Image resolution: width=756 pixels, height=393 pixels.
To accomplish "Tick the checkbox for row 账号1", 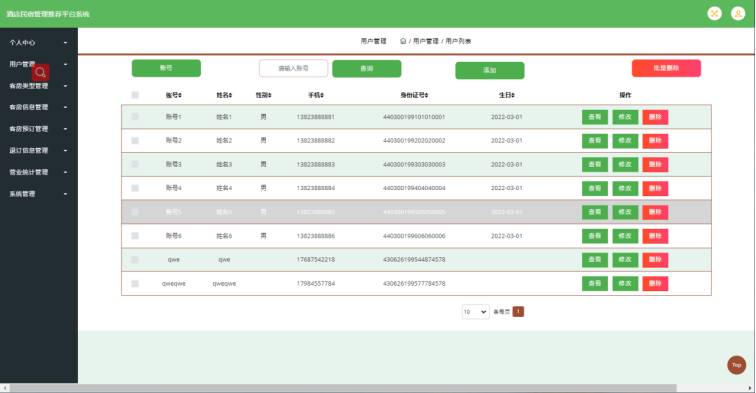I will (135, 117).
